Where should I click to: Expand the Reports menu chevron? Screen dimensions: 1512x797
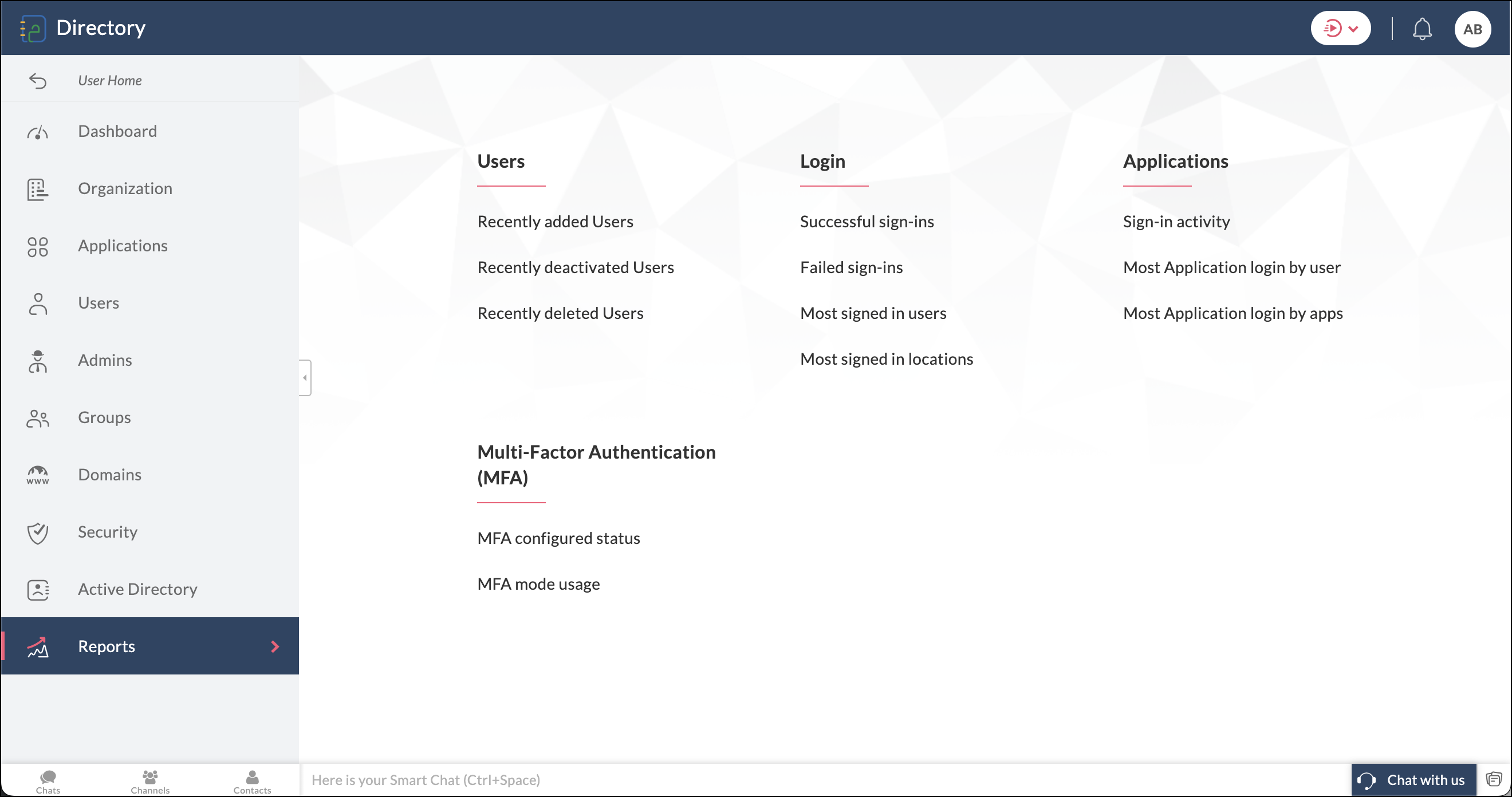(275, 646)
